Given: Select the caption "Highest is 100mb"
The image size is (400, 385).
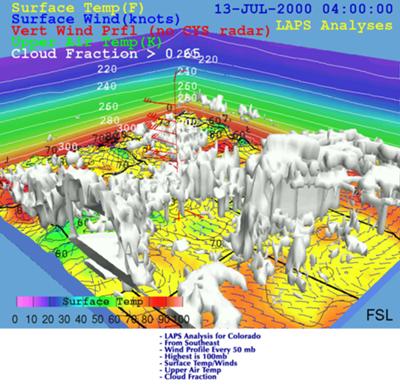Looking at the screenshot, I should [196, 356].
